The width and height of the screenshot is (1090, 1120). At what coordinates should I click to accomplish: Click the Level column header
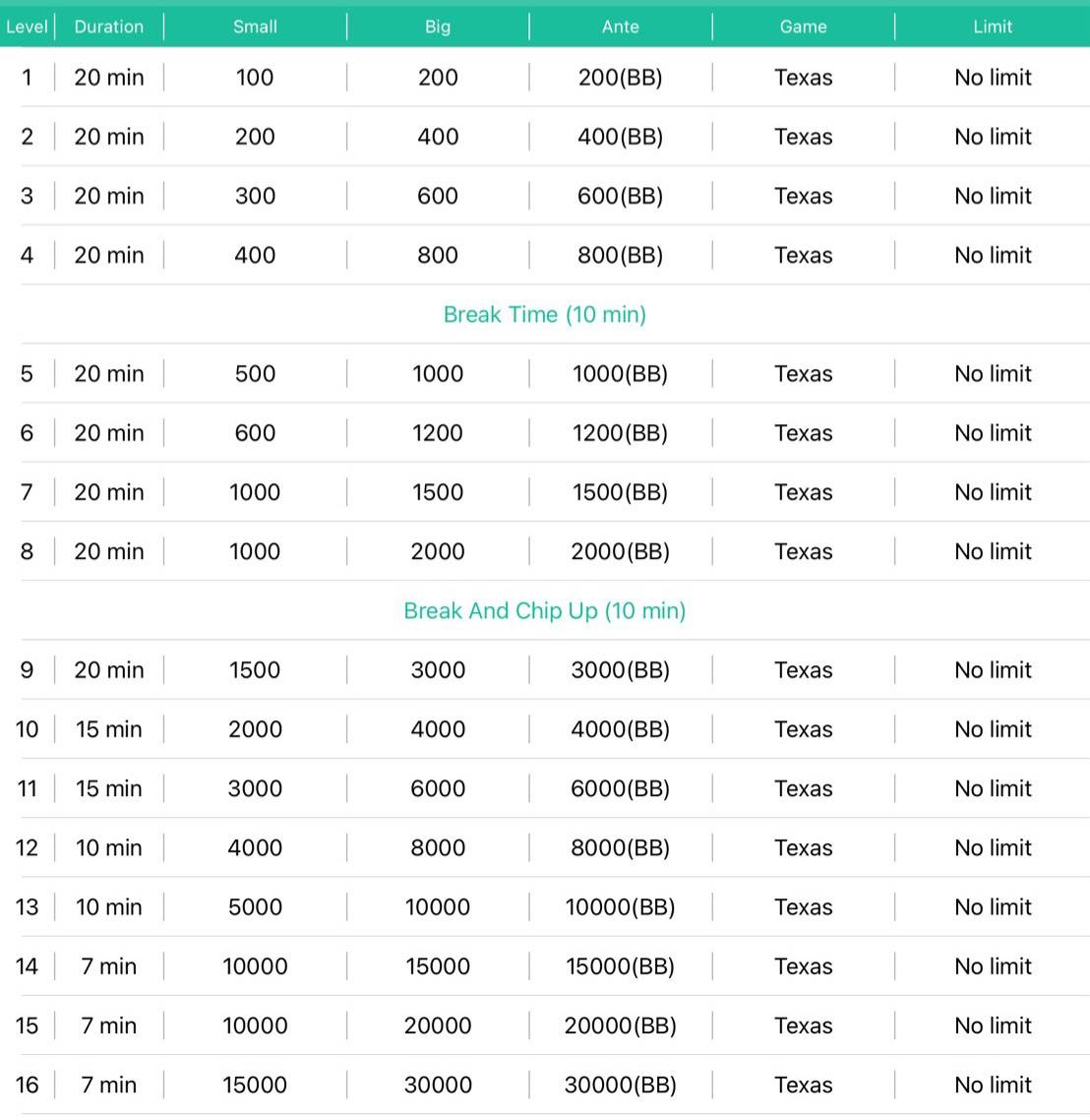click(x=27, y=27)
